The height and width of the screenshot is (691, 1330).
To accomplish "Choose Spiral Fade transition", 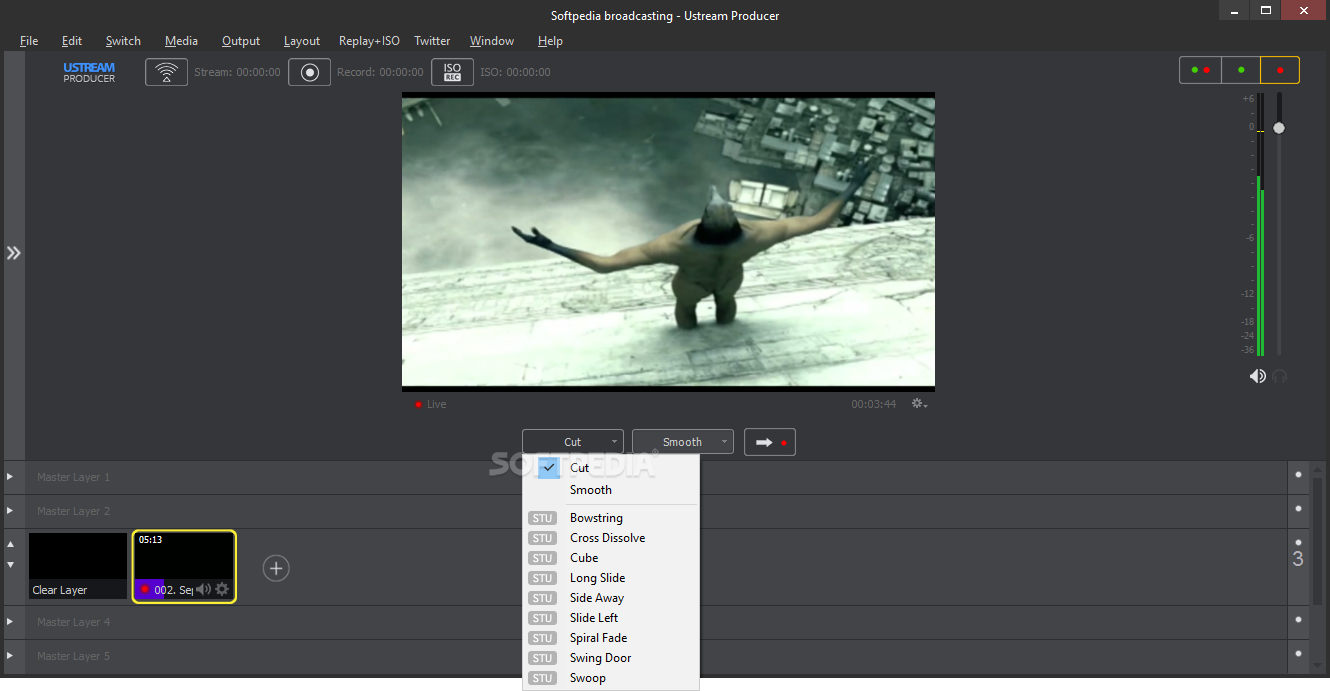I will (x=611, y=638).
